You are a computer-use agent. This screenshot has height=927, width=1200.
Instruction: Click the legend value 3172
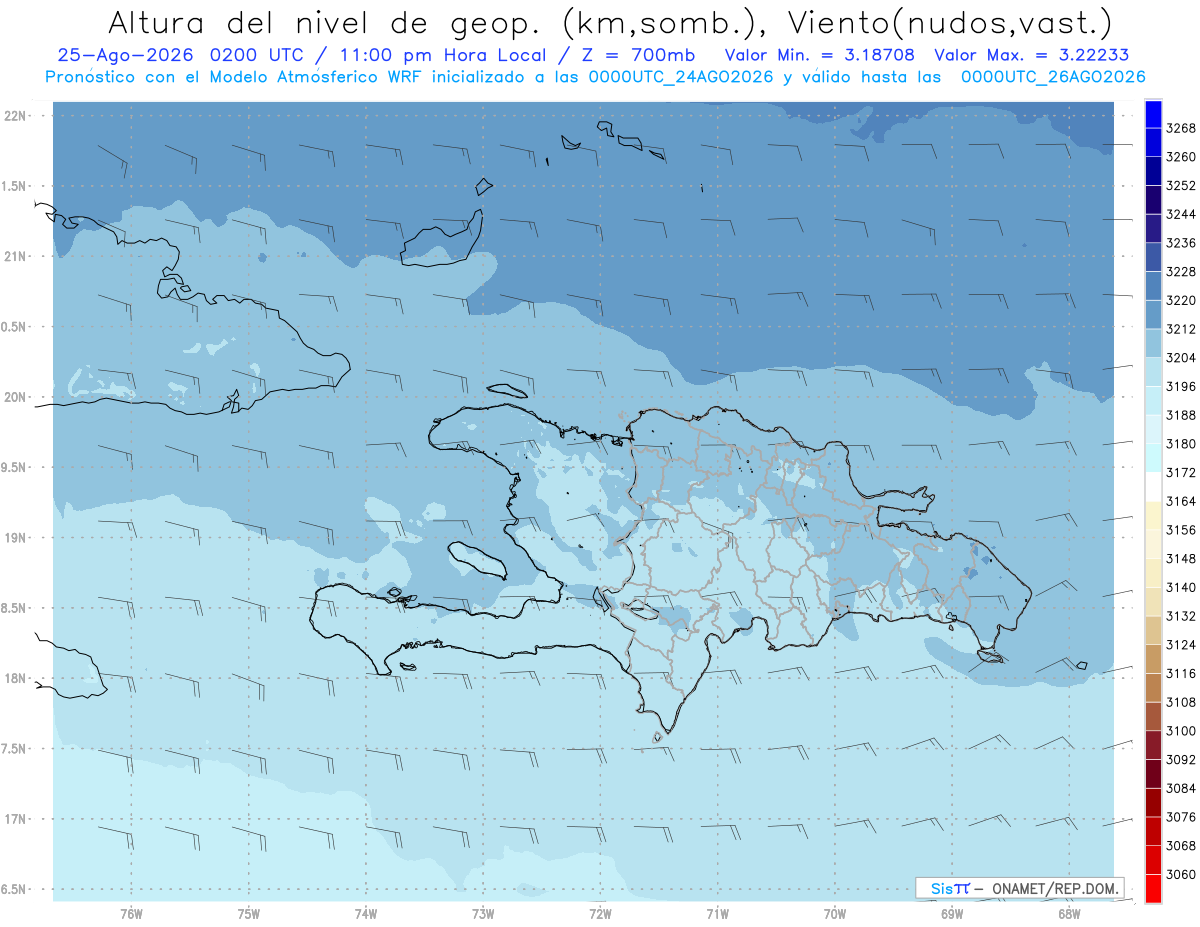coord(1181,472)
